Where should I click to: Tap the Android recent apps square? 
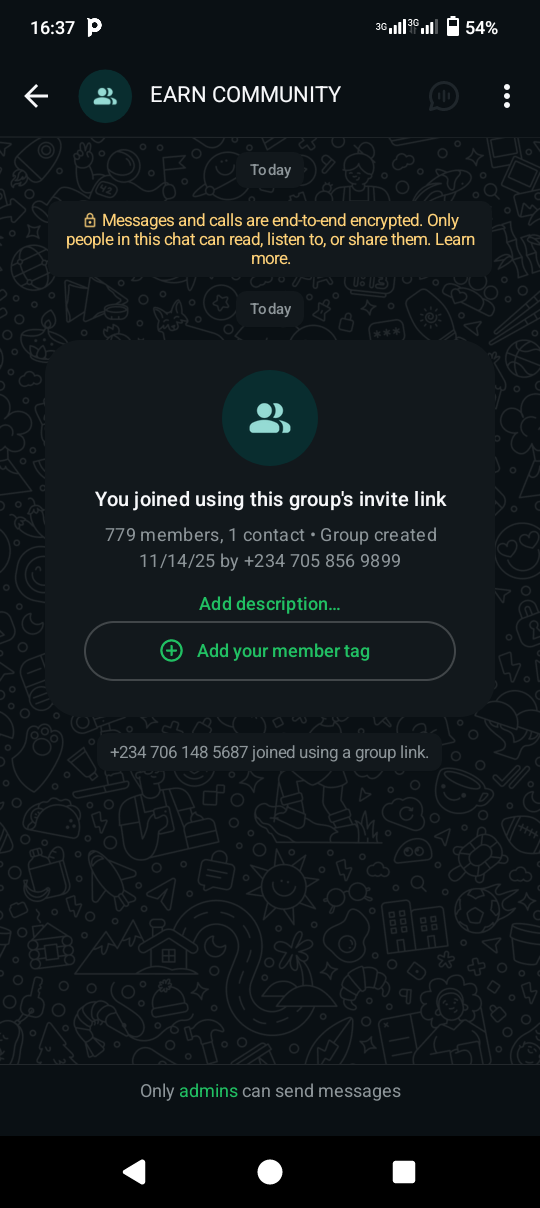click(404, 1172)
